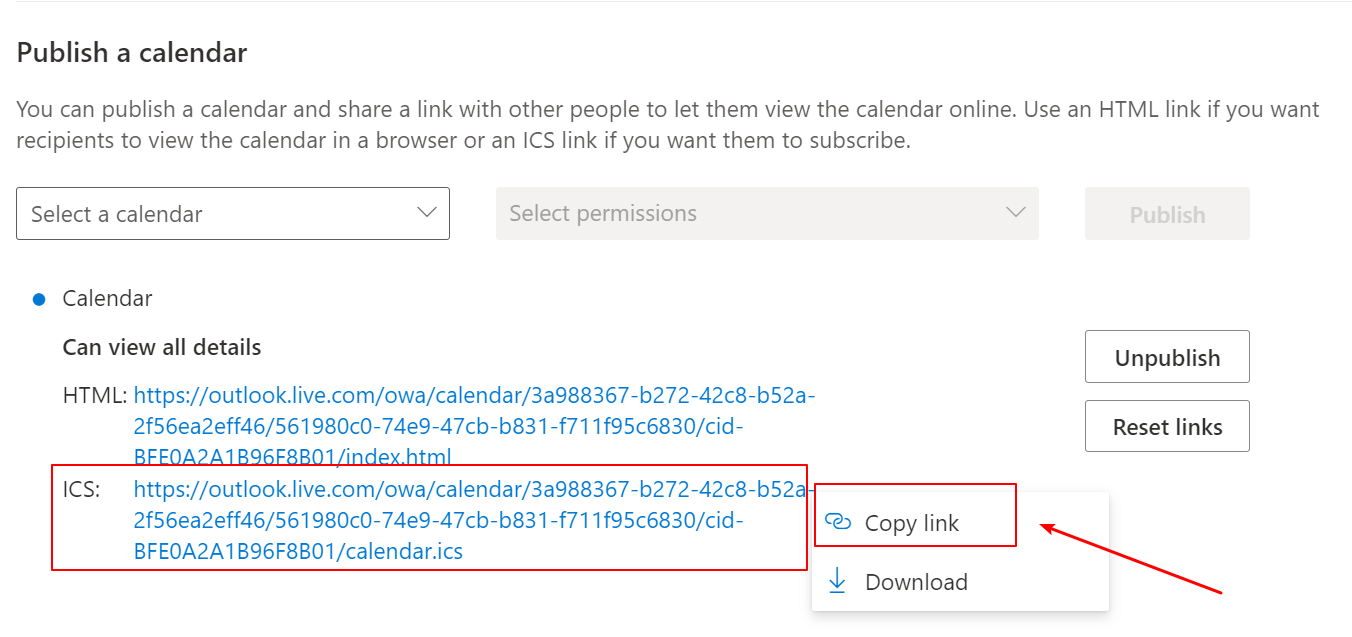Open the Select a calendar dropdown
Screen dimensions: 1352x637
coord(233,213)
